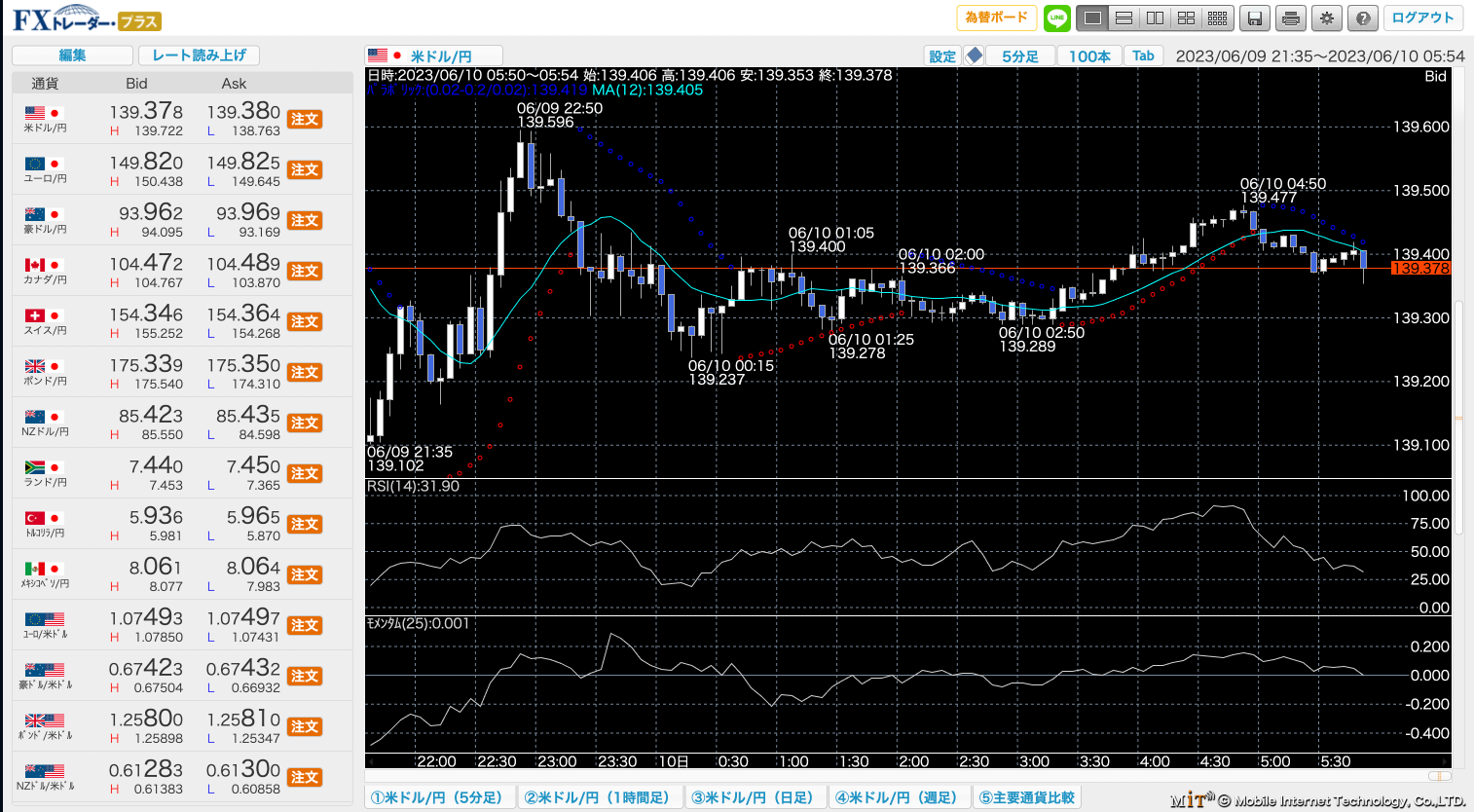Image resolution: width=1474 pixels, height=812 pixels.
Task: Click the eraser icon beside 設定
Action: tap(974, 56)
